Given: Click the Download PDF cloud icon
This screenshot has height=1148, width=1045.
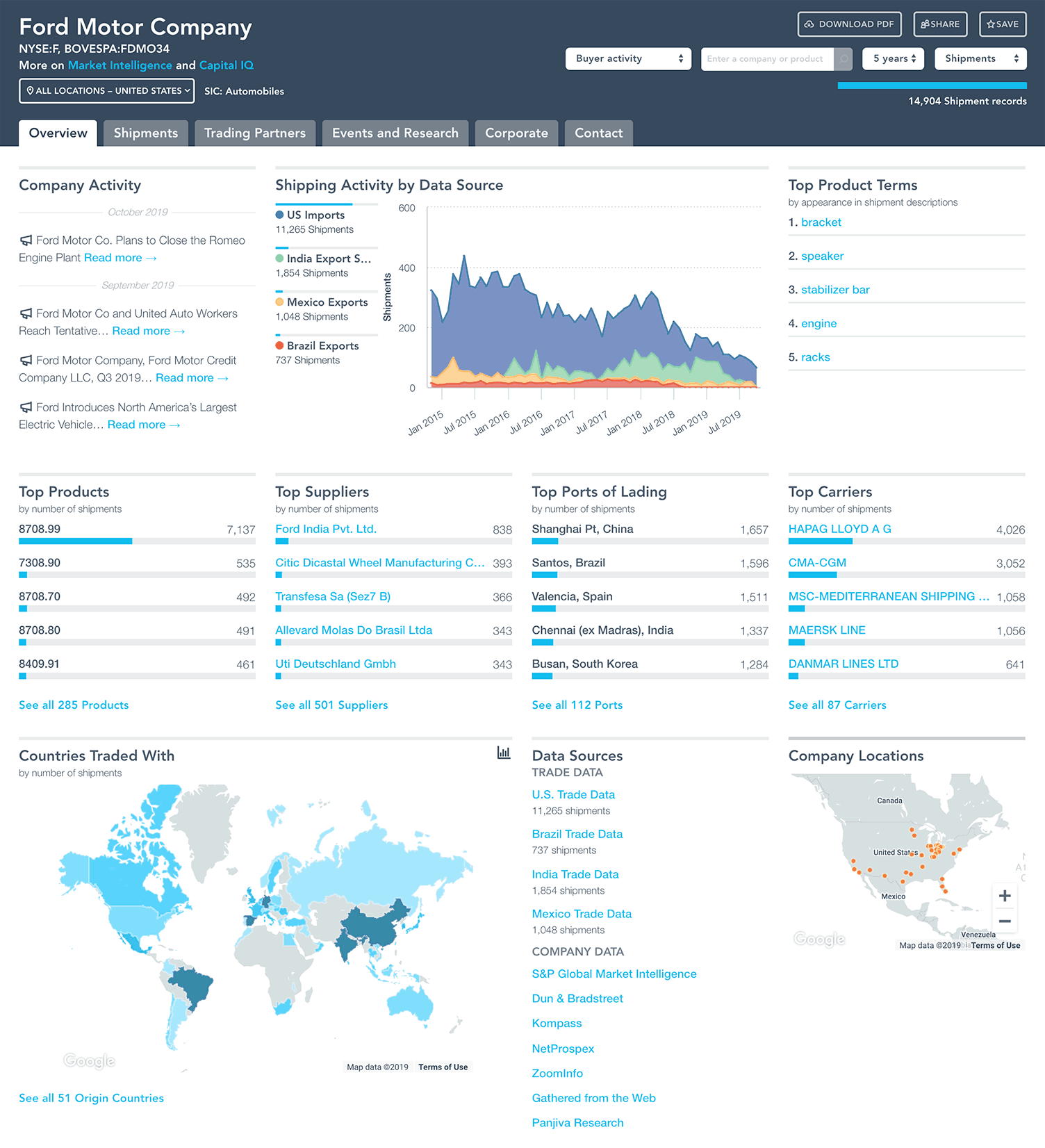Looking at the screenshot, I should pos(809,24).
